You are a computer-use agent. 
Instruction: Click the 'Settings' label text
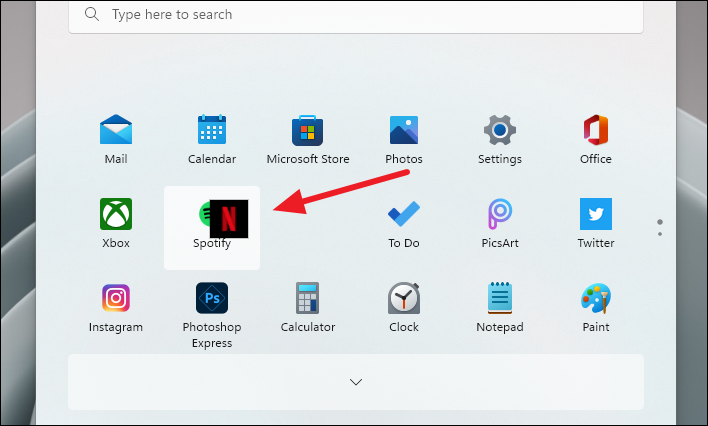pyautogui.click(x=500, y=159)
